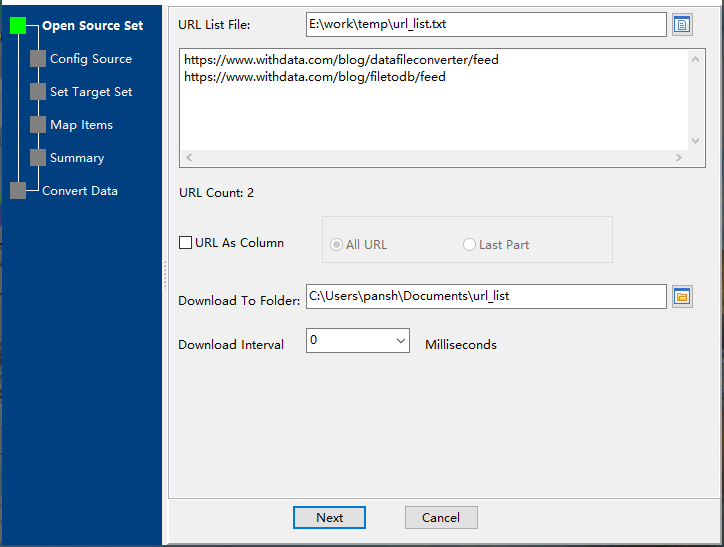Click the URL list scroll down arrow
Screen dimensions: 724x547
(x=696, y=141)
